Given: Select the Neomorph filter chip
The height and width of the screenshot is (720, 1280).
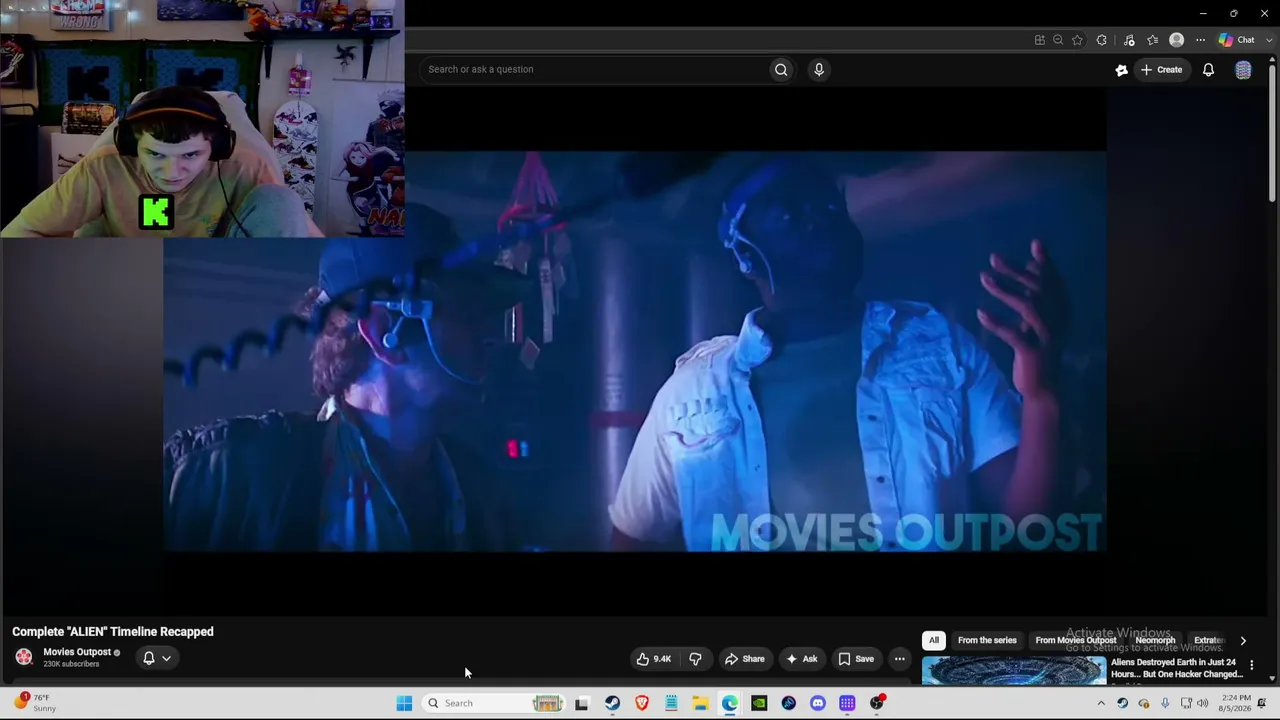Looking at the screenshot, I should tap(1155, 640).
